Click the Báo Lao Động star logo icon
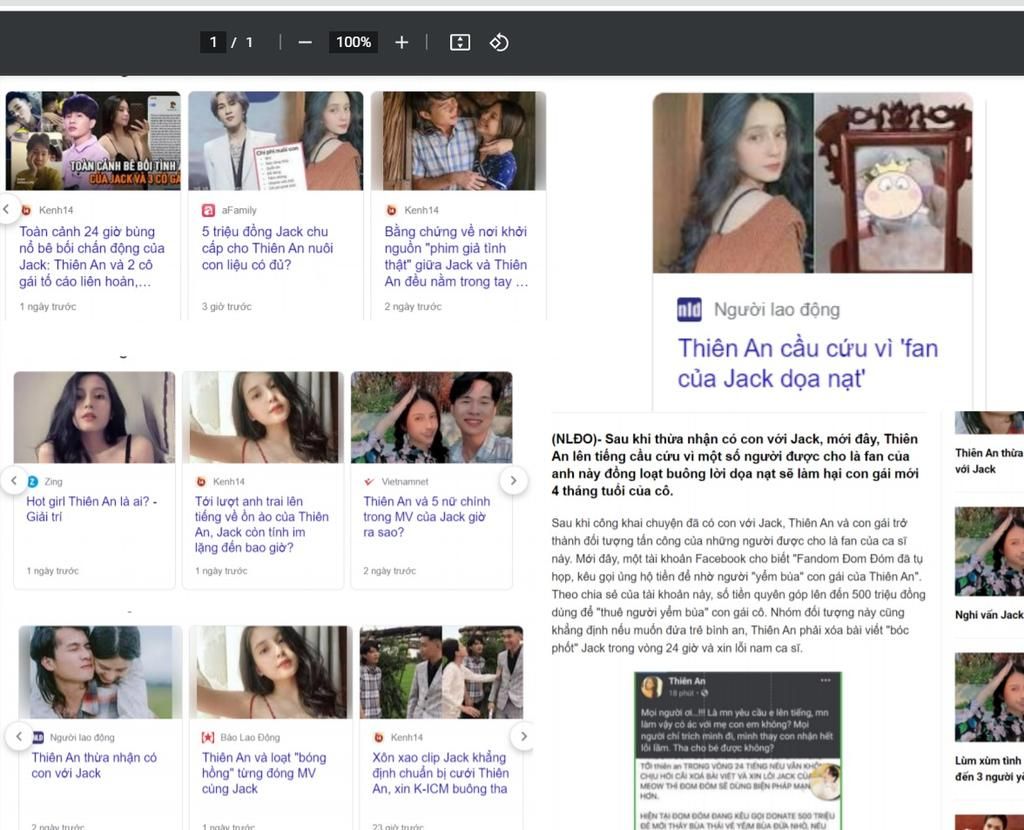This screenshot has width=1024, height=830. 208,737
